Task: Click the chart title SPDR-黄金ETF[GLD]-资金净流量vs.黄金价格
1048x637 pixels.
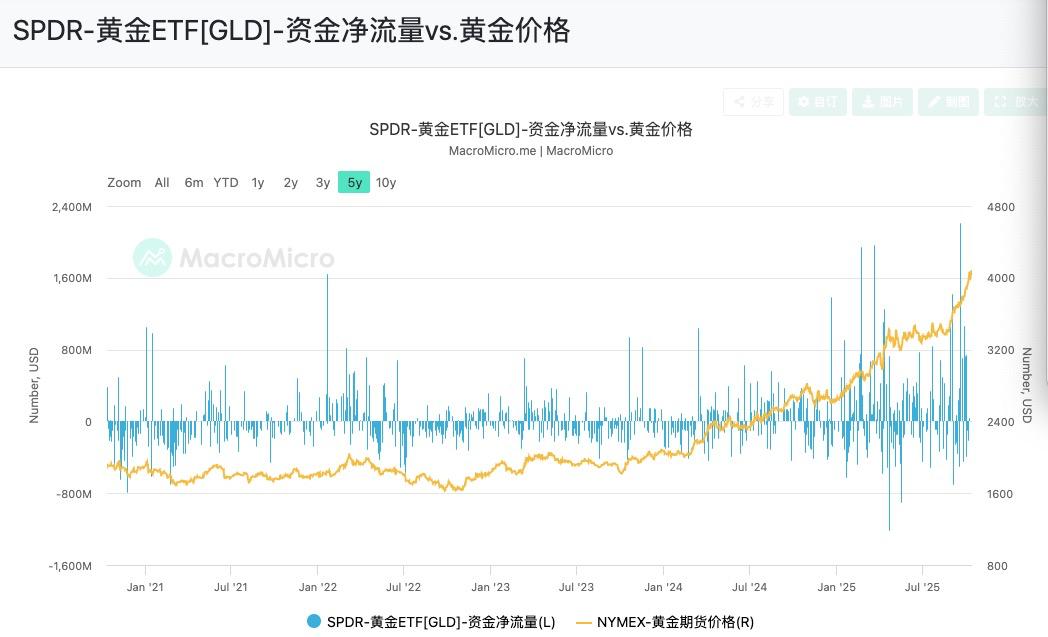Action: 531,130
